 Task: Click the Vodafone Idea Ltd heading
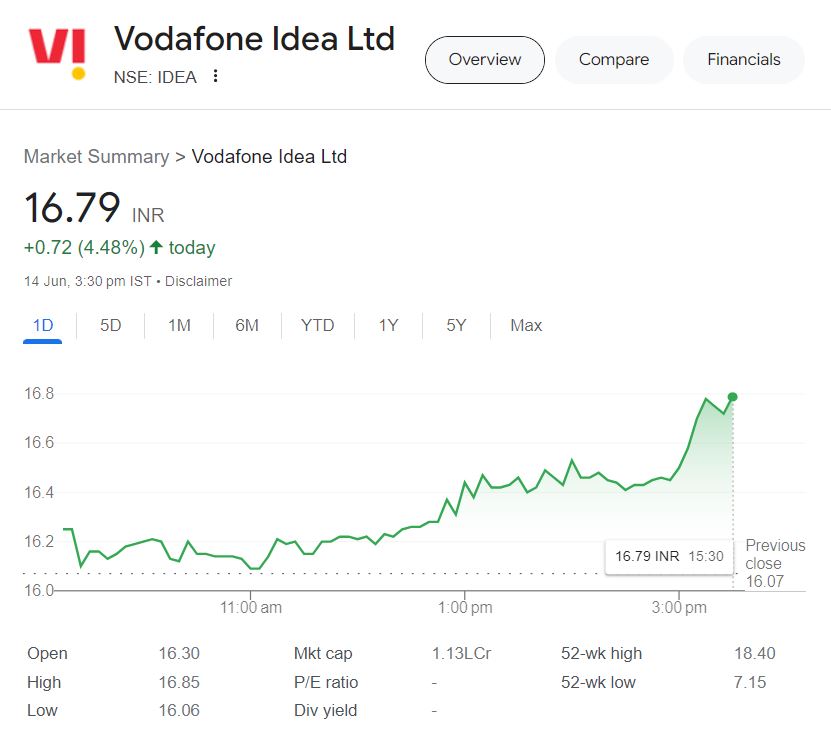(254, 40)
